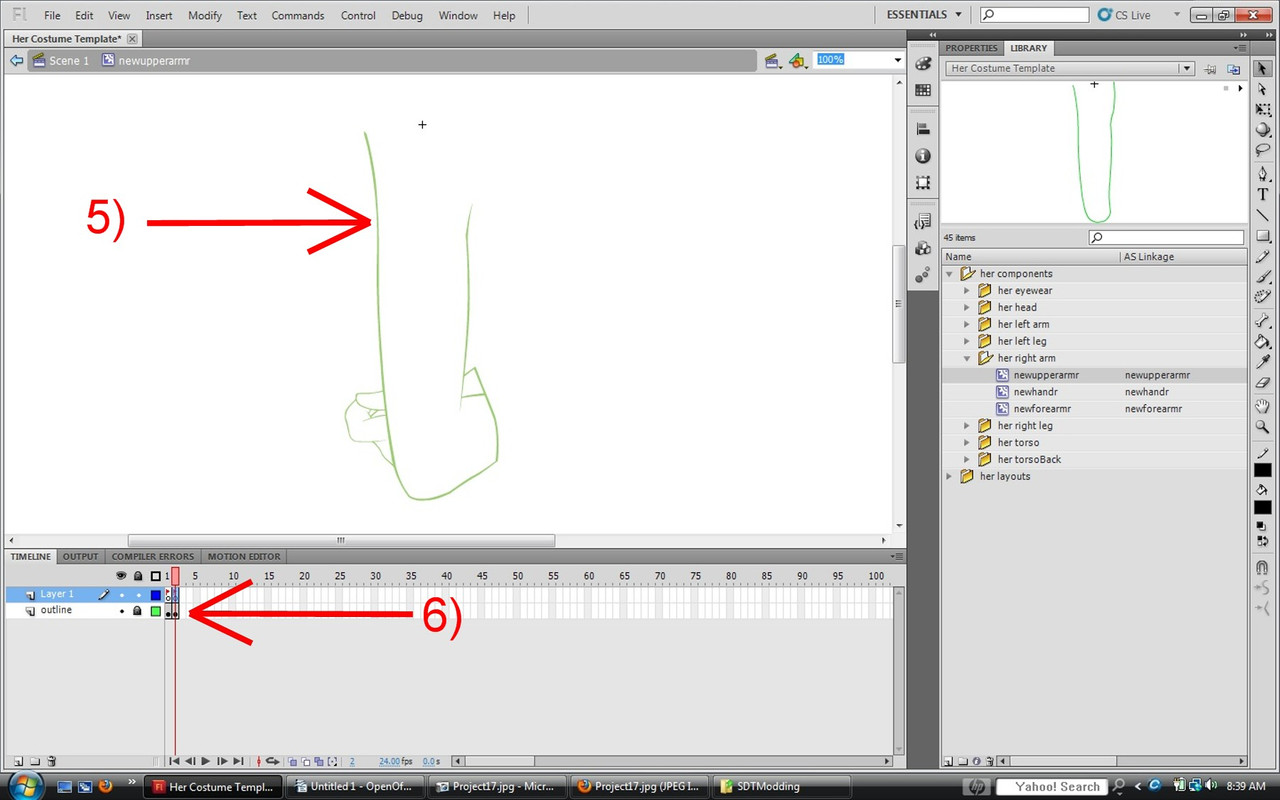The image size is (1280, 800).
Task: Select the Text tool in tools panel
Action: click(1263, 194)
